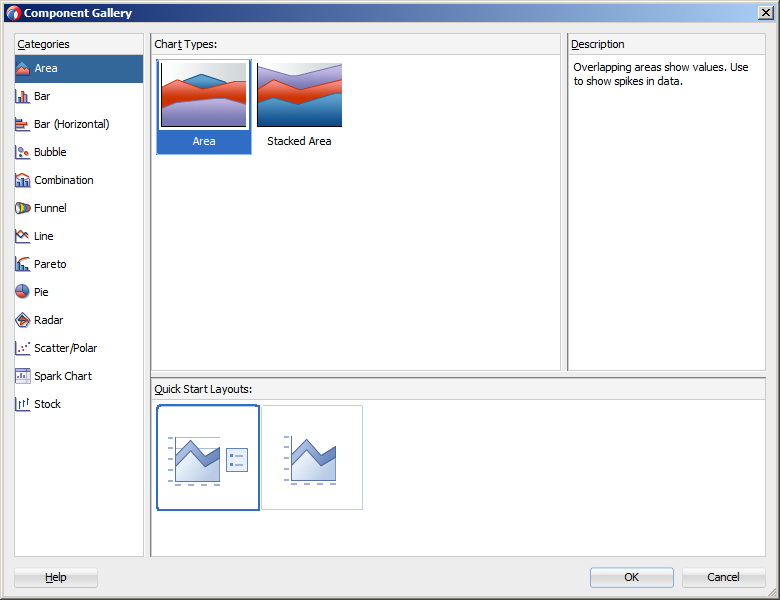Click the 'Funnel' category label
Image resolution: width=780 pixels, height=600 pixels.
point(50,208)
